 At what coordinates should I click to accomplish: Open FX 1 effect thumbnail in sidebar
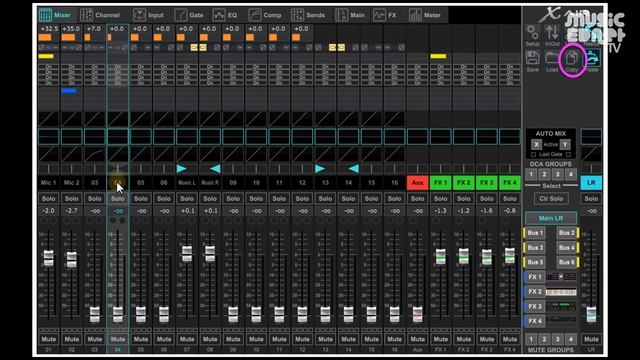click(561, 277)
